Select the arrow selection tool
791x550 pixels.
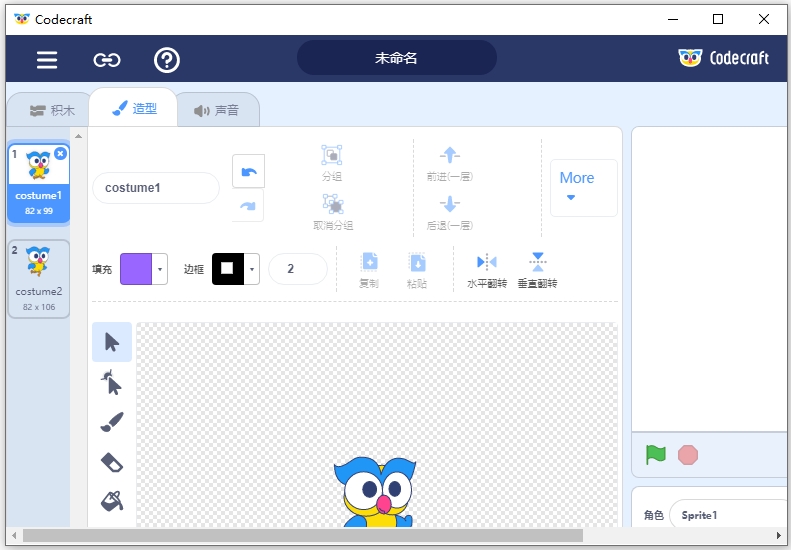[112, 342]
